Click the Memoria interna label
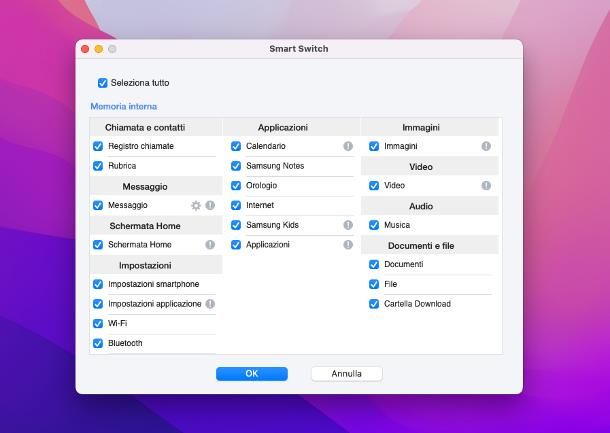 [124, 106]
